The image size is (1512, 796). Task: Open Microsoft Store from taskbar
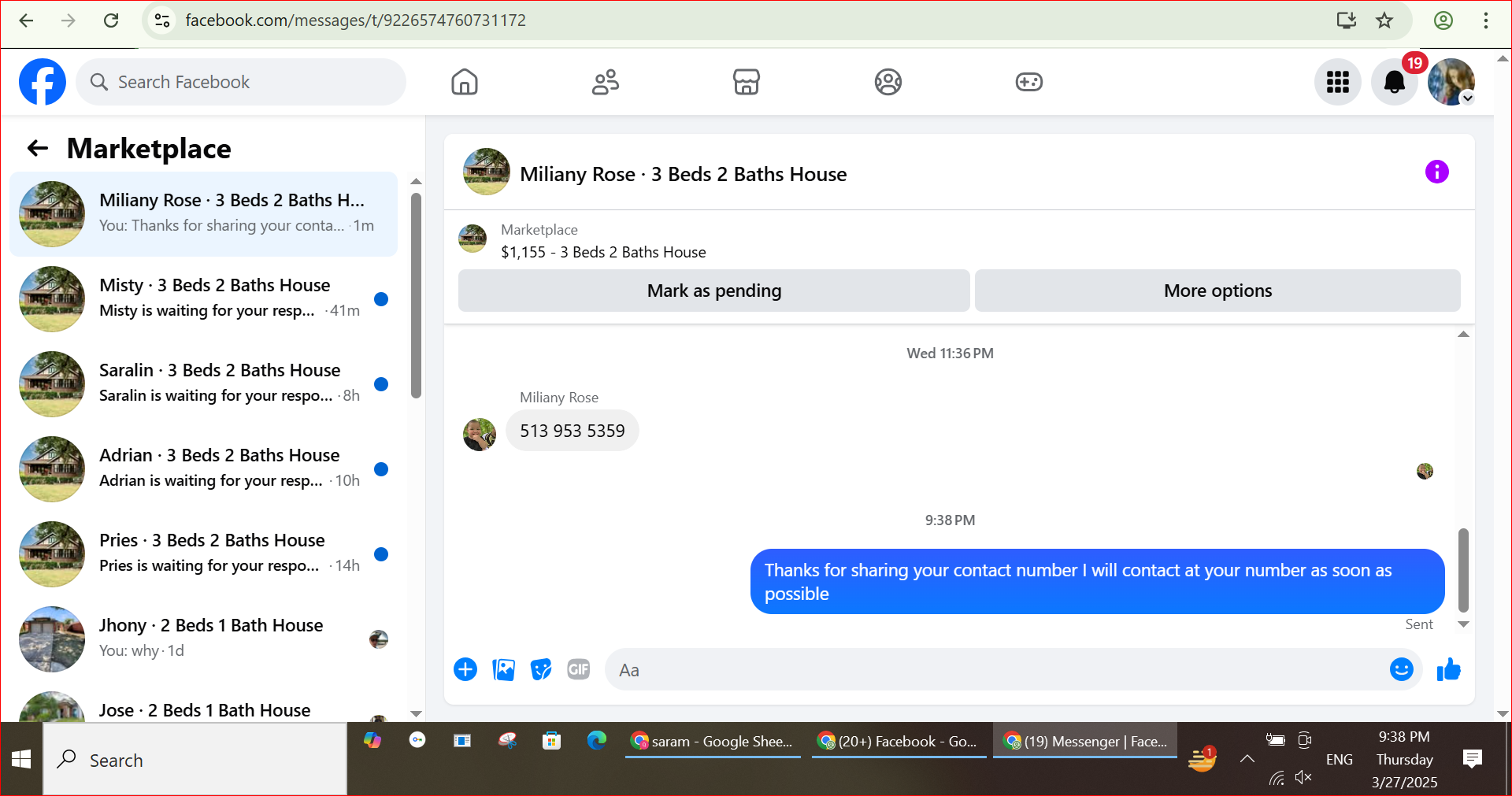(552, 740)
